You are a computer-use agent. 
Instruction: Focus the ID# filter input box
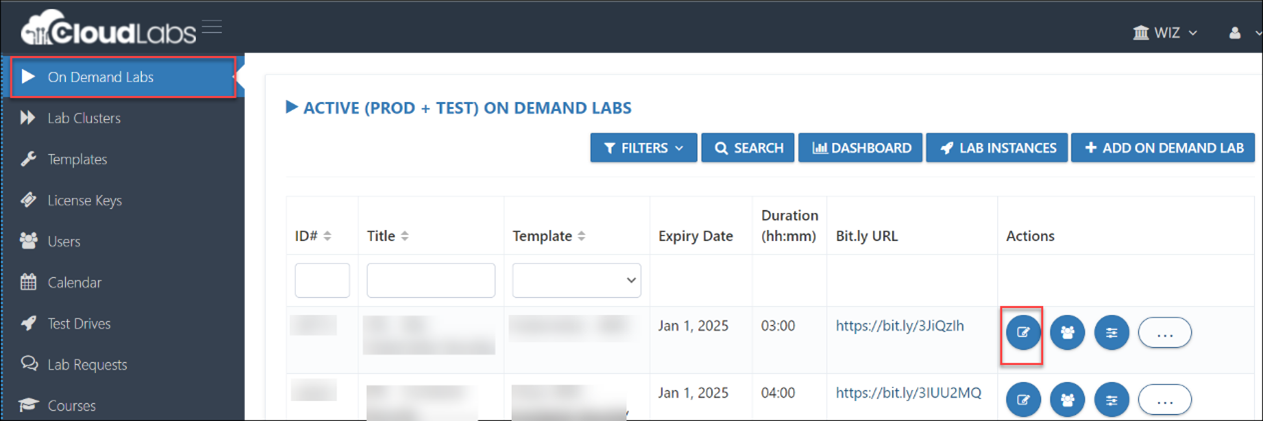(x=322, y=280)
